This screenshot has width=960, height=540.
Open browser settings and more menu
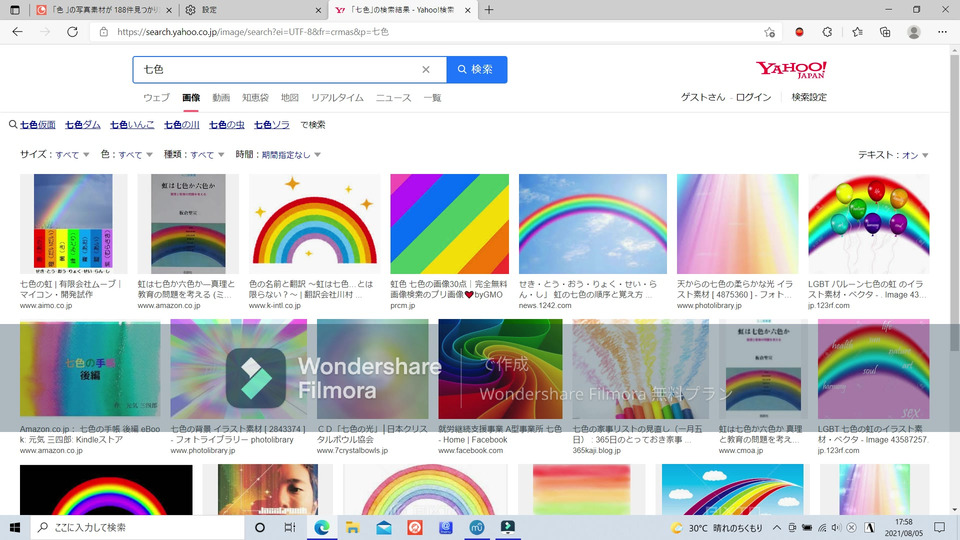[942, 32]
